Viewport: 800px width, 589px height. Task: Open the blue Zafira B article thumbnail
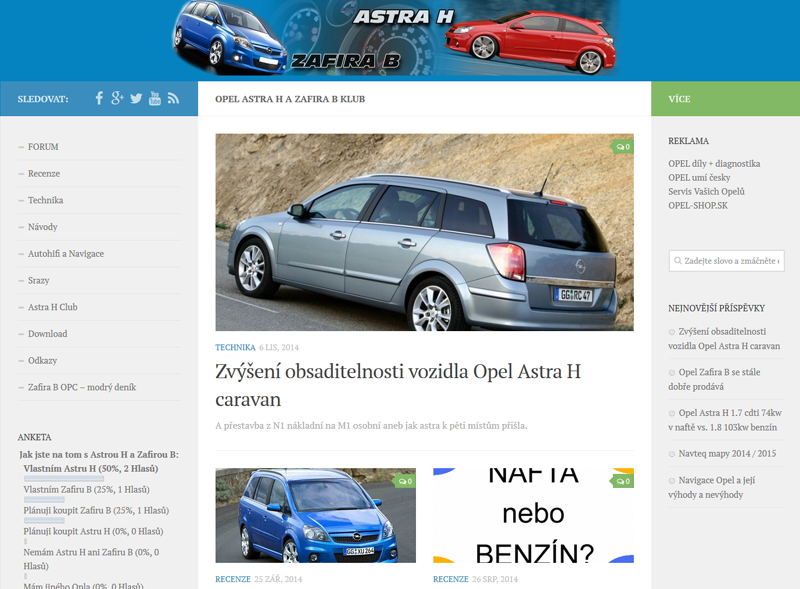315,516
